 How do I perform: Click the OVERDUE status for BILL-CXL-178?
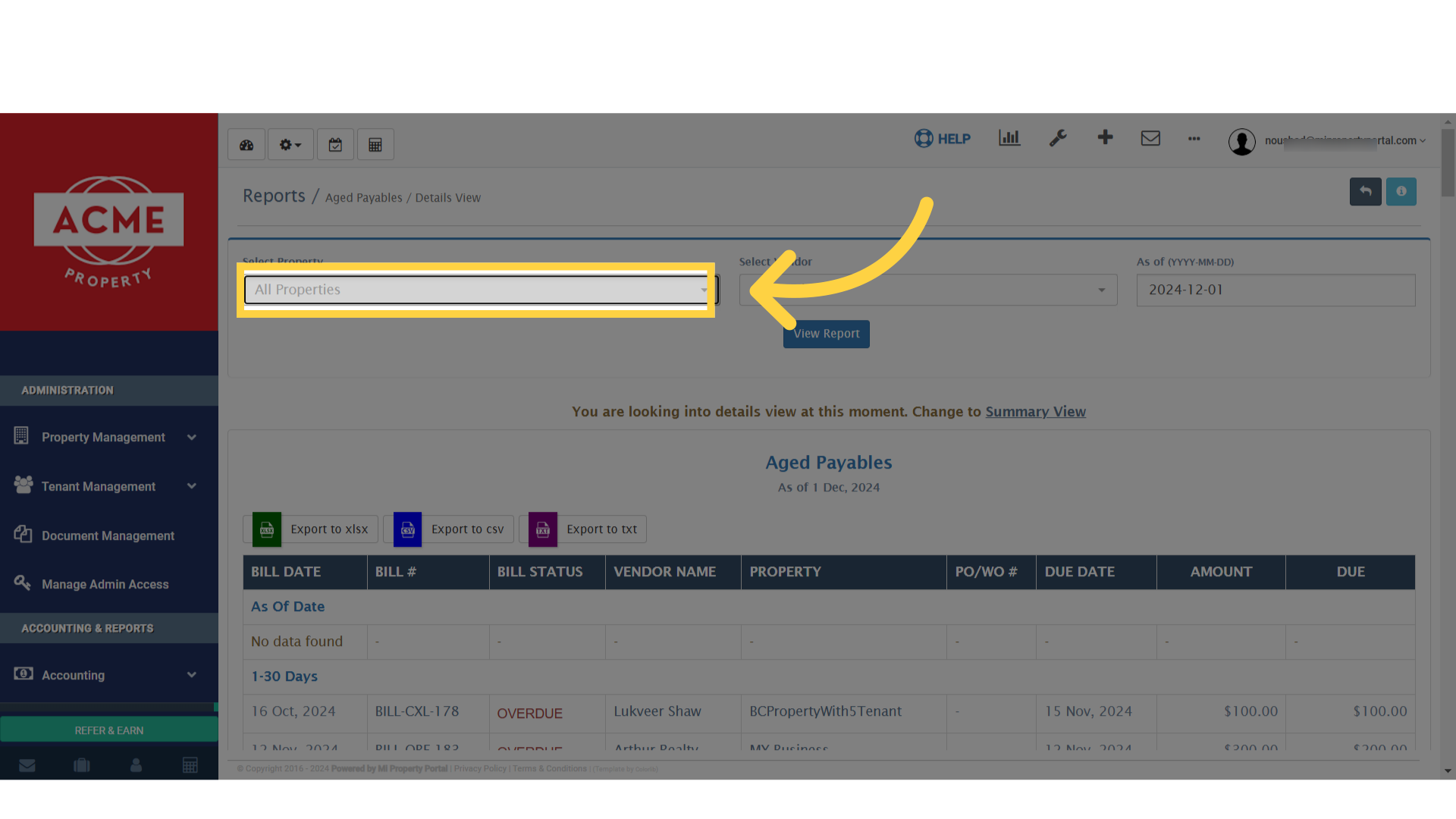529,714
